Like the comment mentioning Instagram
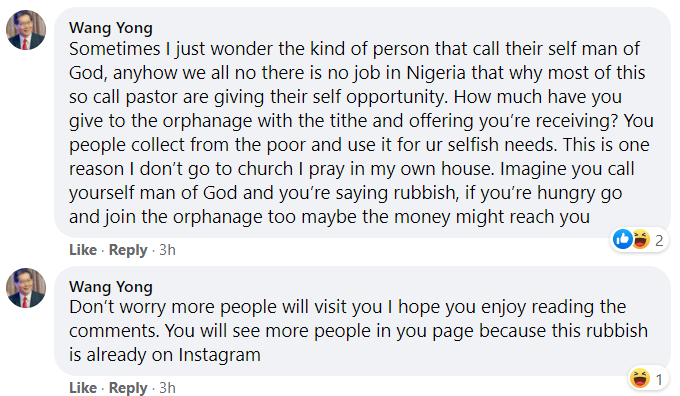The height and width of the screenshot is (396, 680). click(83, 388)
